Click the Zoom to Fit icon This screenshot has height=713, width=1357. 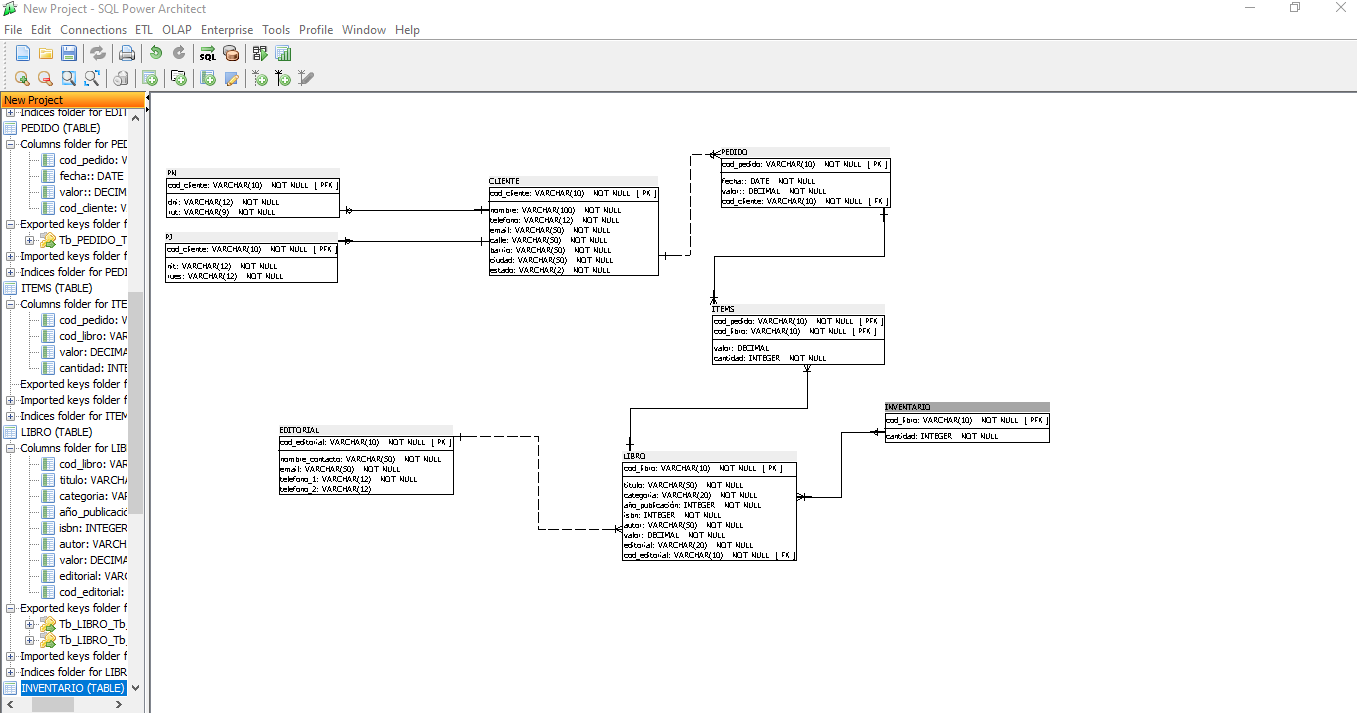(91, 78)
